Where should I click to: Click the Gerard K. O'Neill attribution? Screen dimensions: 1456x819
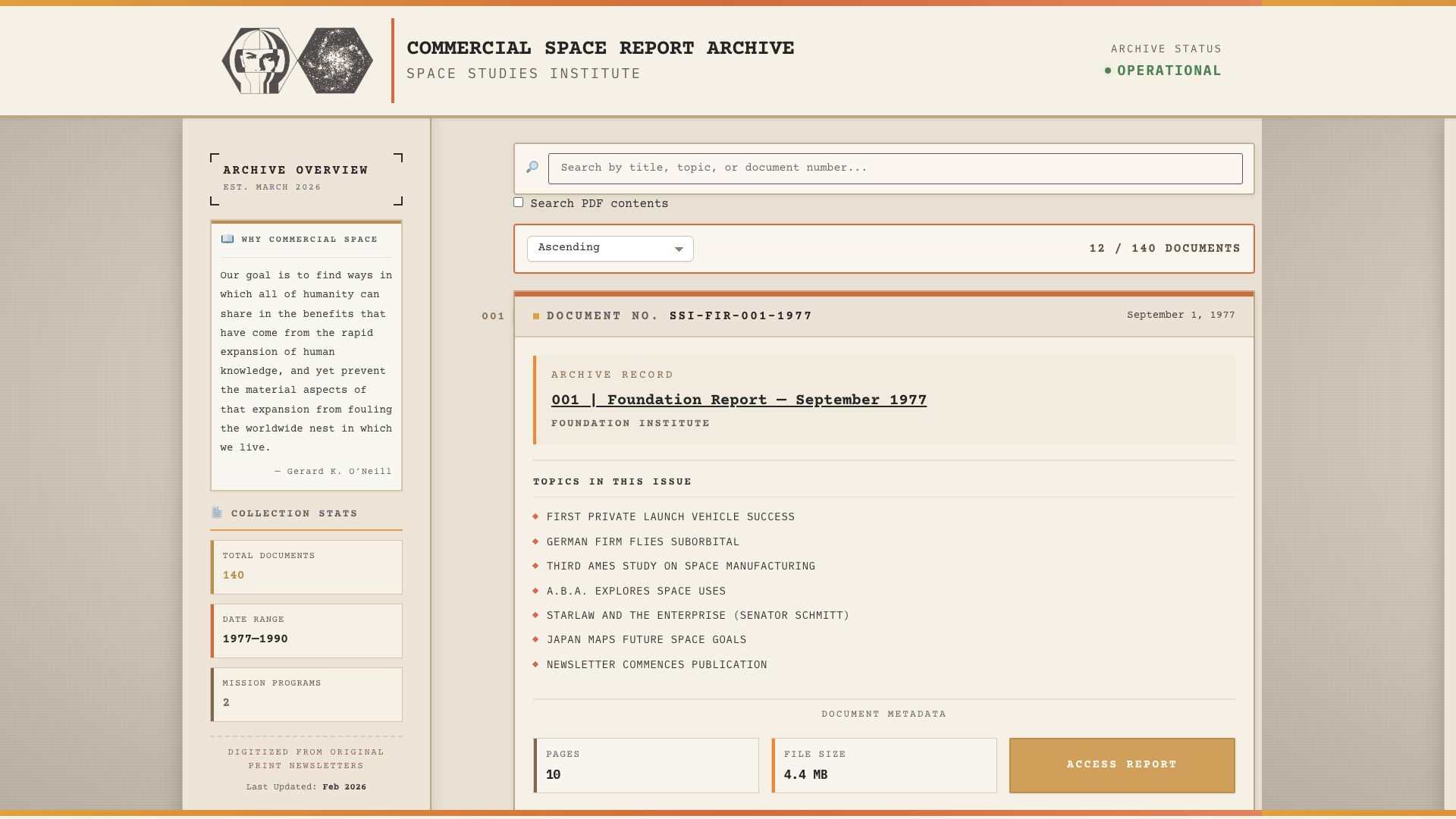tap(333, 472)
